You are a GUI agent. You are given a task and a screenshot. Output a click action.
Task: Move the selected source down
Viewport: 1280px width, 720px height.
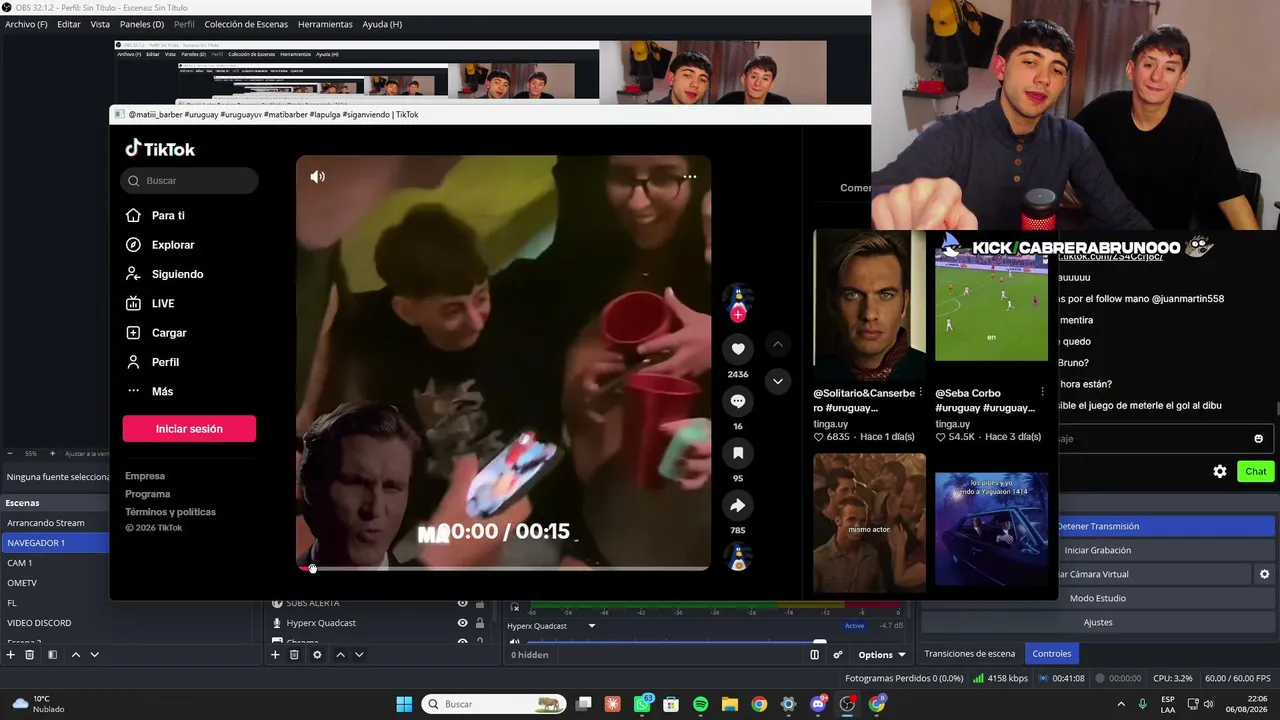coord(359,655)
